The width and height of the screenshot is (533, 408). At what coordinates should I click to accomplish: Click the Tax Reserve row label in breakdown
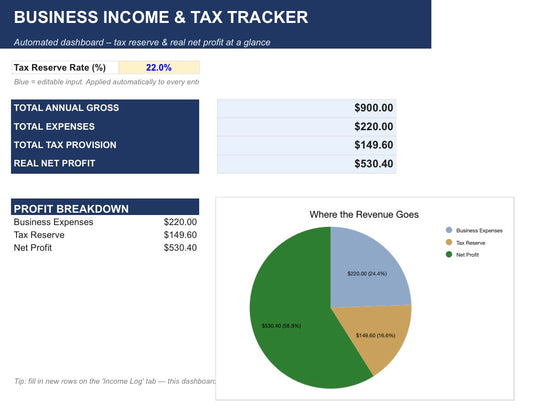[39, 235]
